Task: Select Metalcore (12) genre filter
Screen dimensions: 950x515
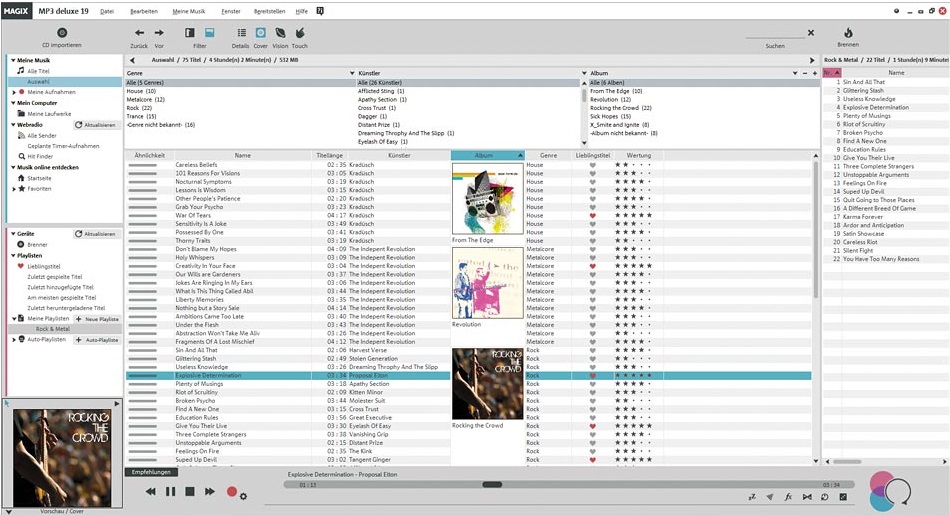Action: pyautogui.click(x=145, y=99)
